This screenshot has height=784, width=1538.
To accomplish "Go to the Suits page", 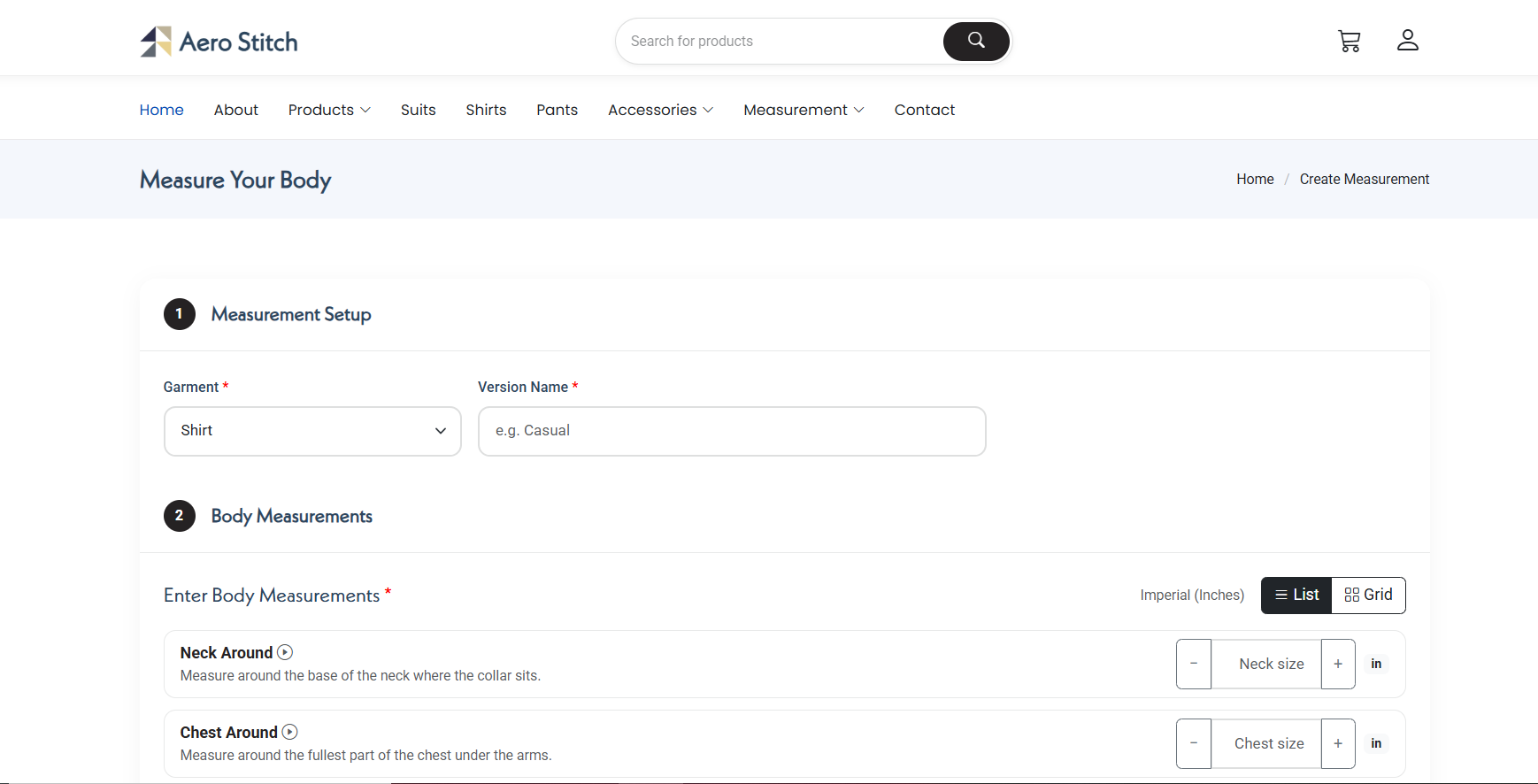I will click(x=418, y=110).
